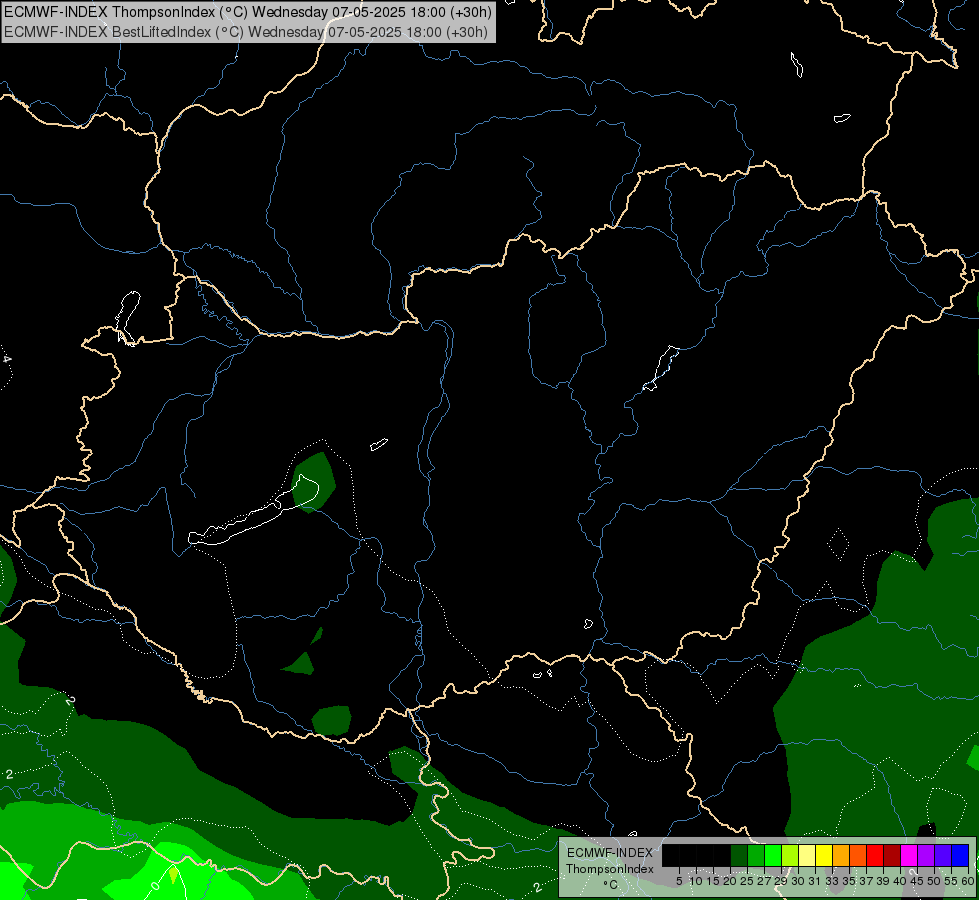Click legend scale value 37
Image resolution: width=979 pixels, height=900 pixels.
tap(866, 881)
